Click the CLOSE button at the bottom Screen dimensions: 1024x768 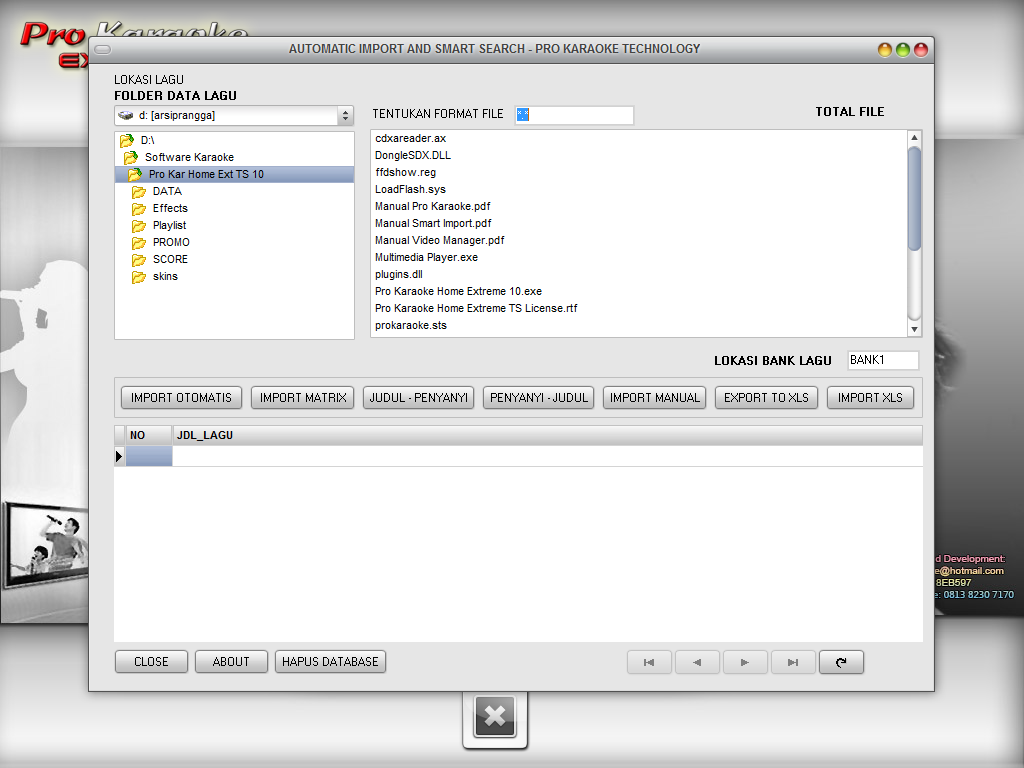pyautogui.click(x=151, y=662)
